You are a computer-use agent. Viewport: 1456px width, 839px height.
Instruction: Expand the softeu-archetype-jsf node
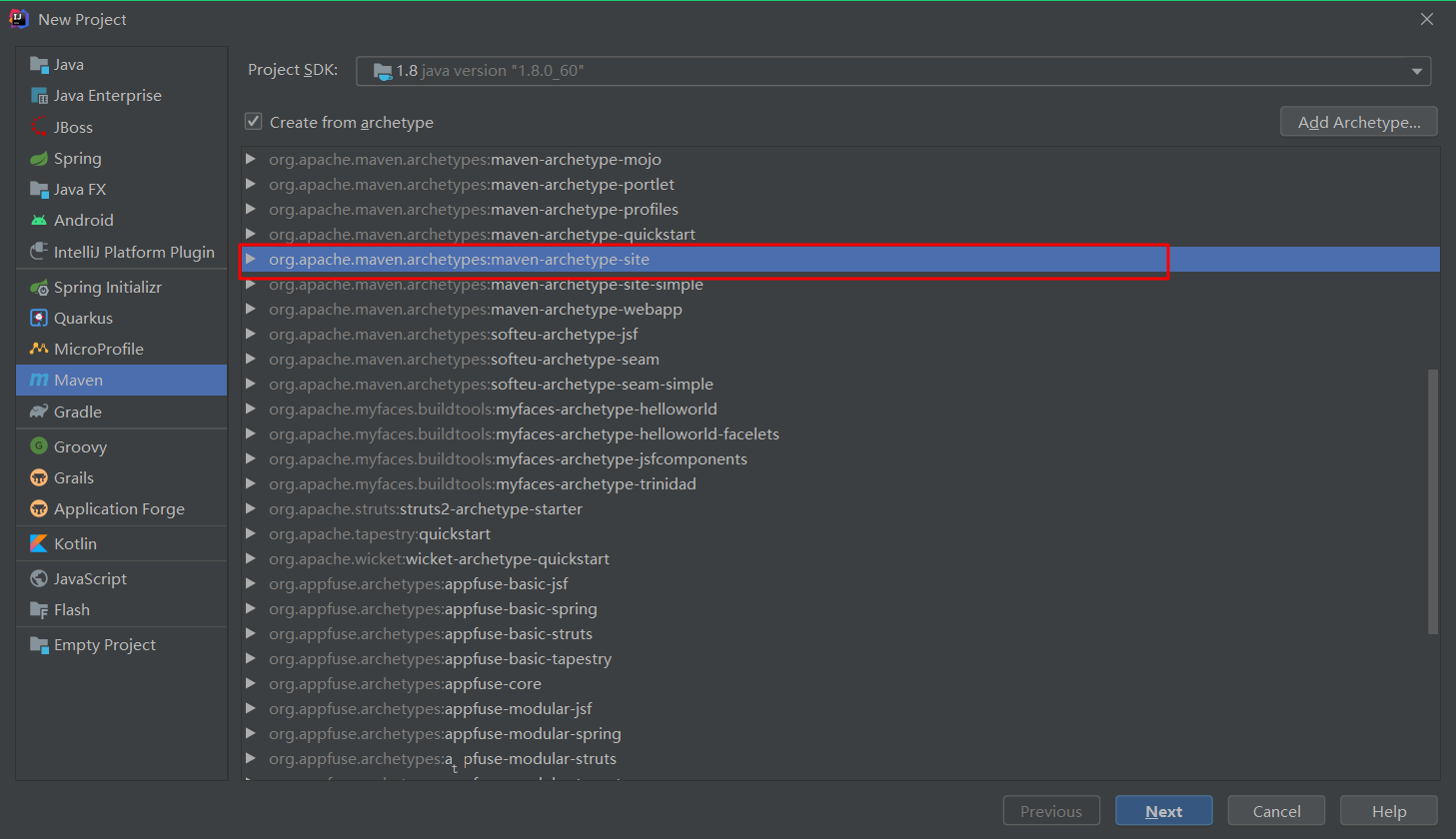point(251,334)
